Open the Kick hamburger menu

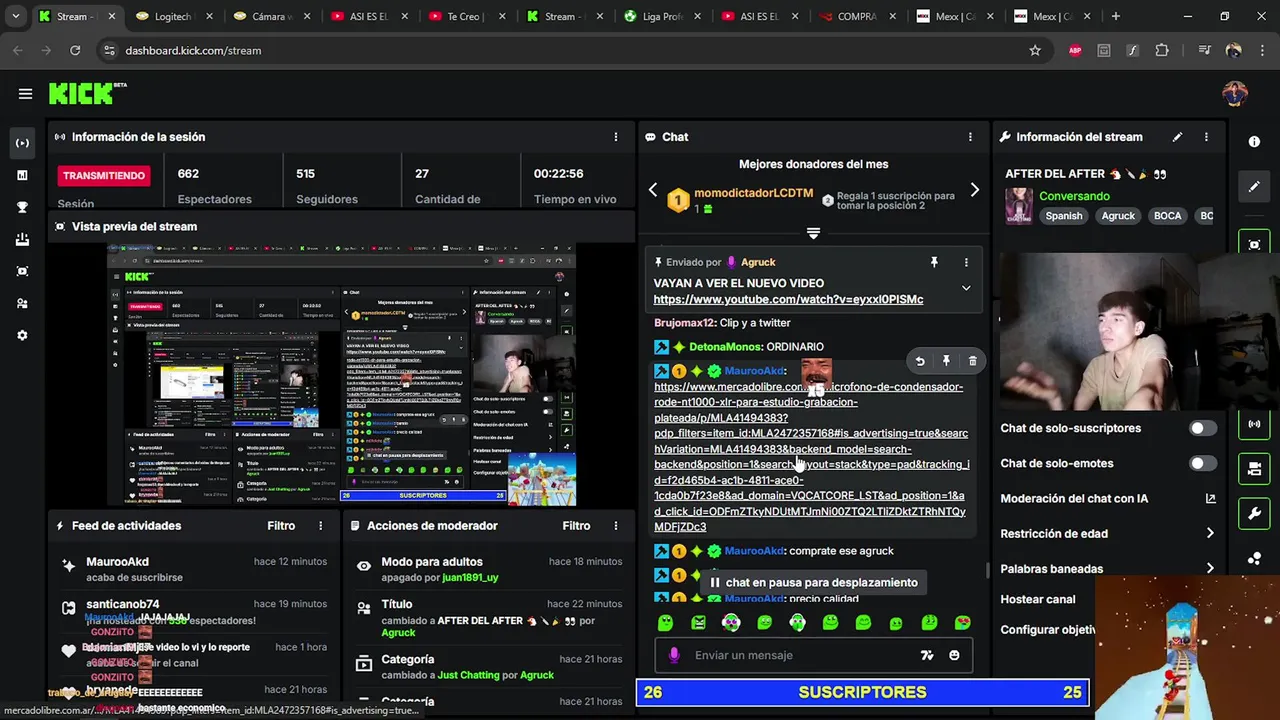(25, 94)
